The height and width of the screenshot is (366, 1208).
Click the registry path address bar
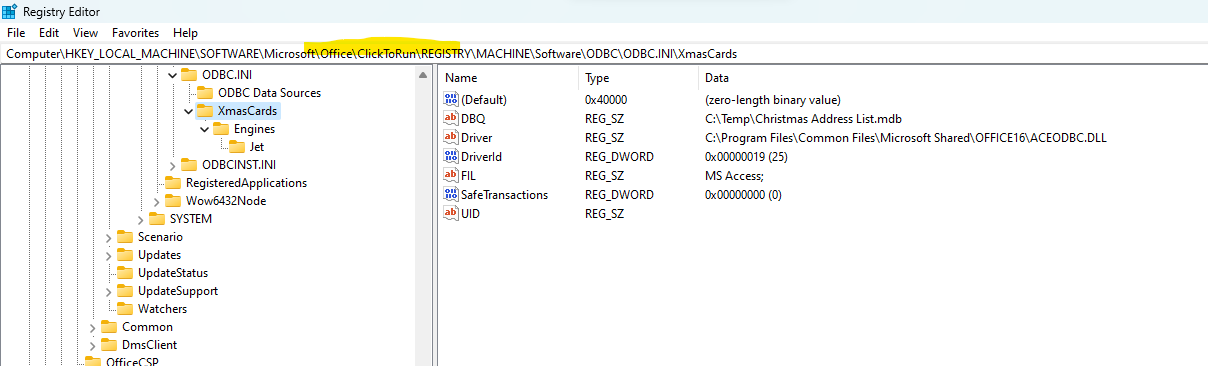(604, 53)
